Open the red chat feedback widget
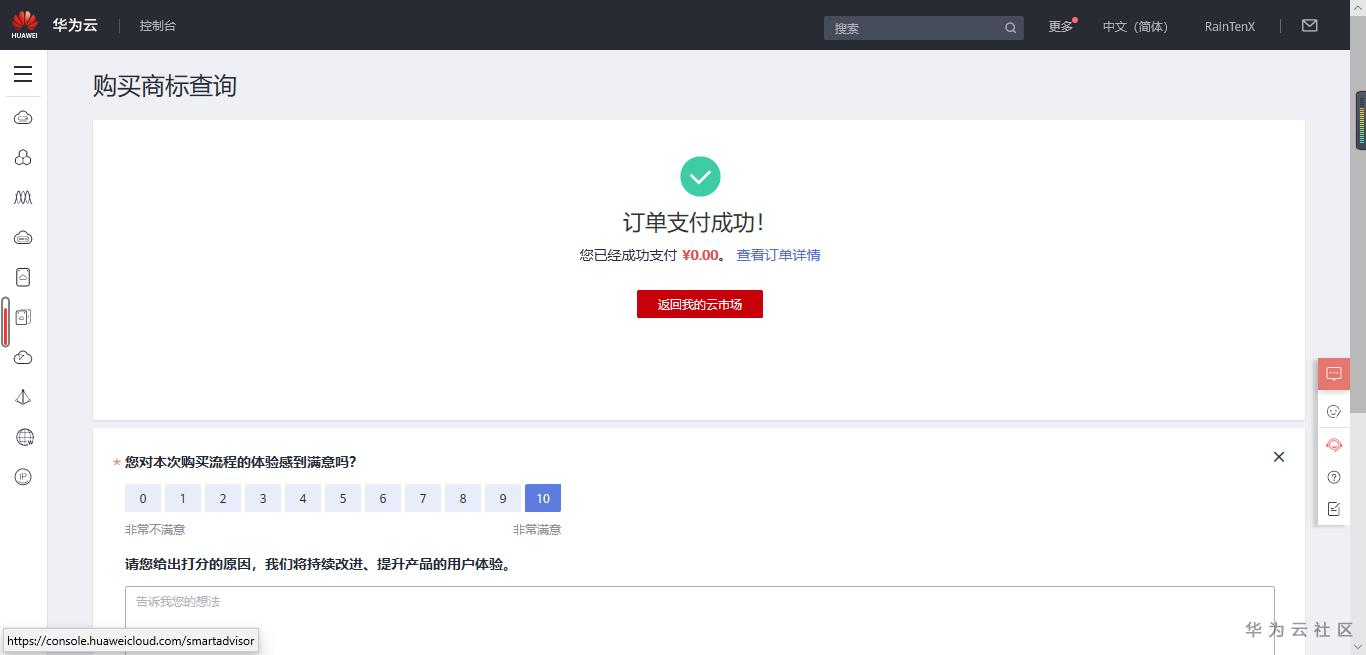Screen dimensions: 1366x655 1334,374
